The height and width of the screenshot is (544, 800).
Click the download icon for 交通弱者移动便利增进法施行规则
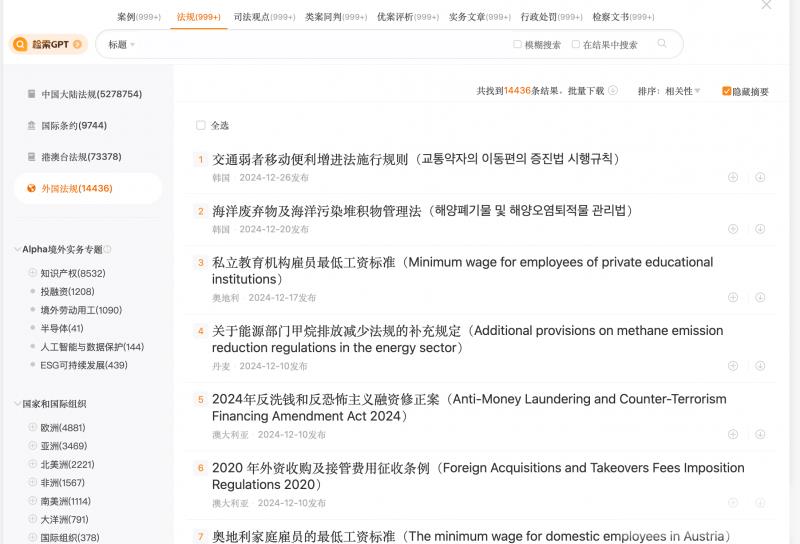click(x=760, y=177)
